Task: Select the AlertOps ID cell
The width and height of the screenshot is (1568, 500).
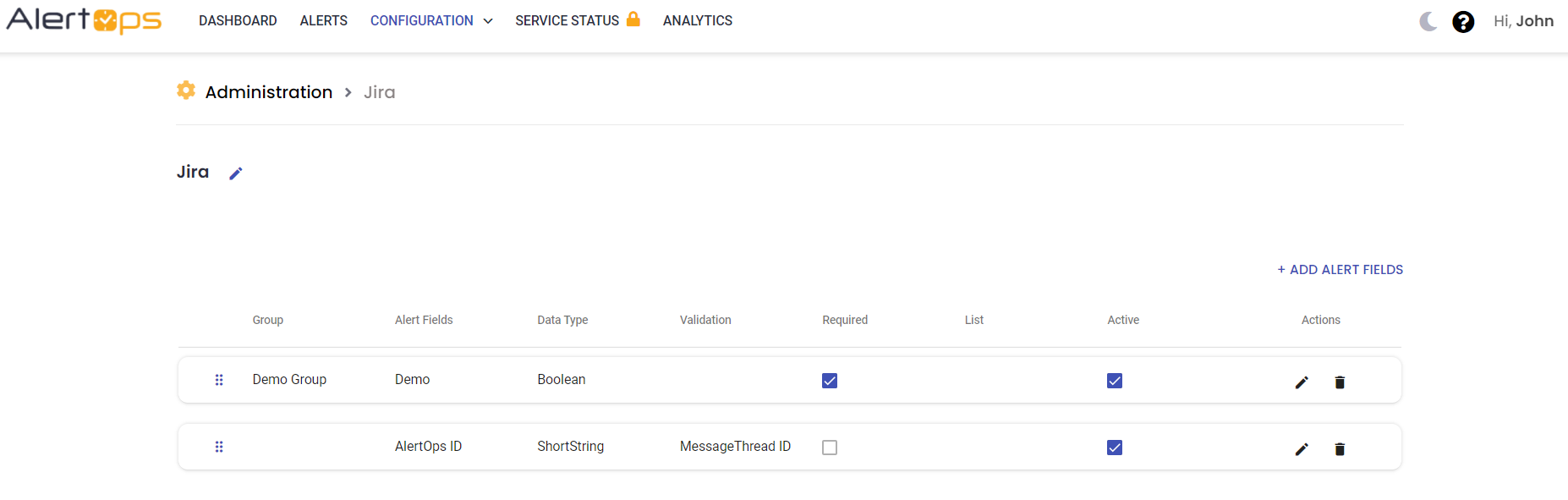Action: click(428, 446)
